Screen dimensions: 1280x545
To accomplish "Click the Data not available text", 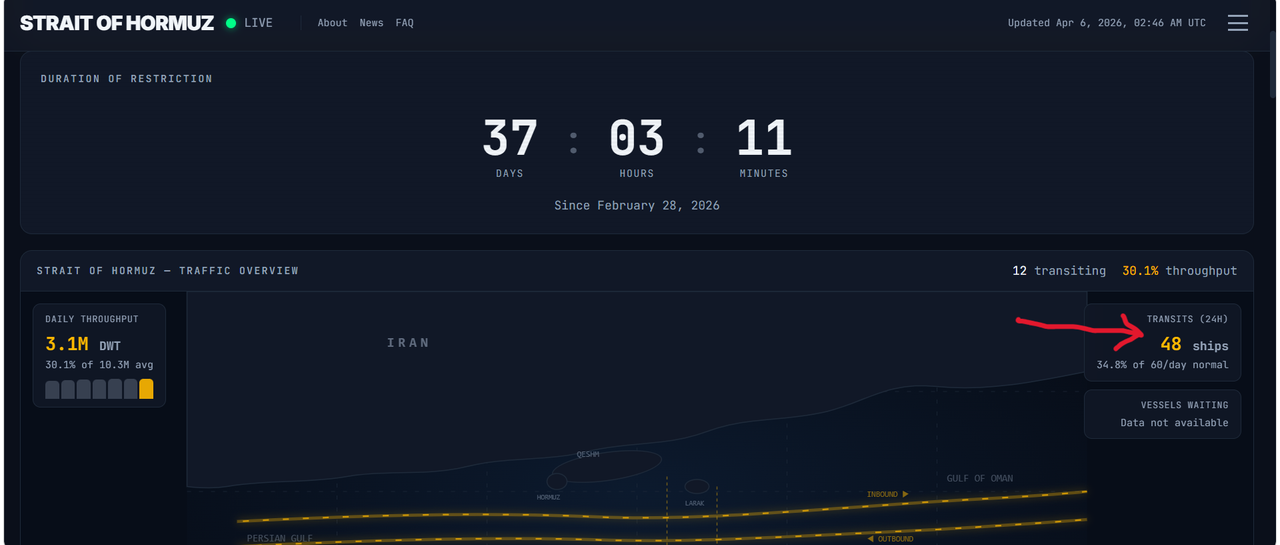I will (x=1175, y=423).
